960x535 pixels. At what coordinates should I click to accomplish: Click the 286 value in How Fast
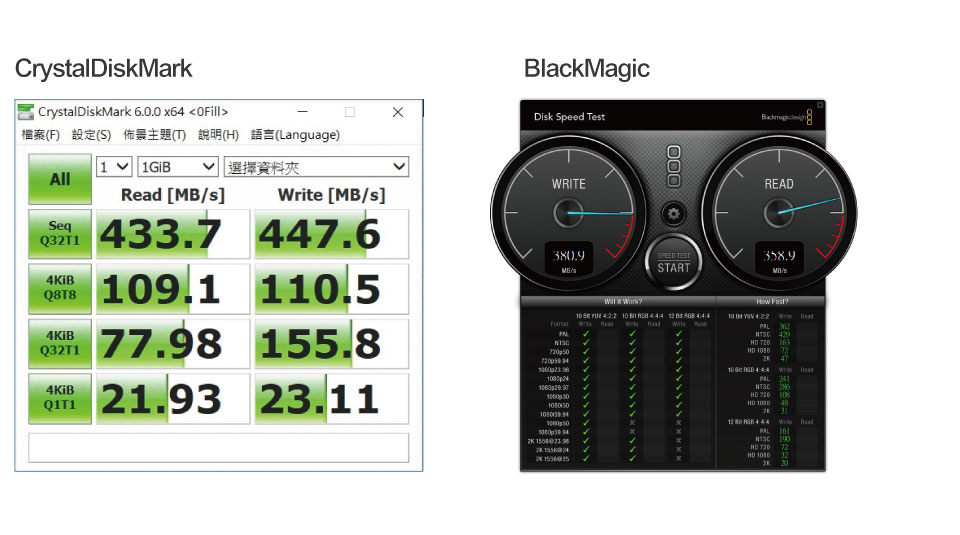tap(784, 387)
